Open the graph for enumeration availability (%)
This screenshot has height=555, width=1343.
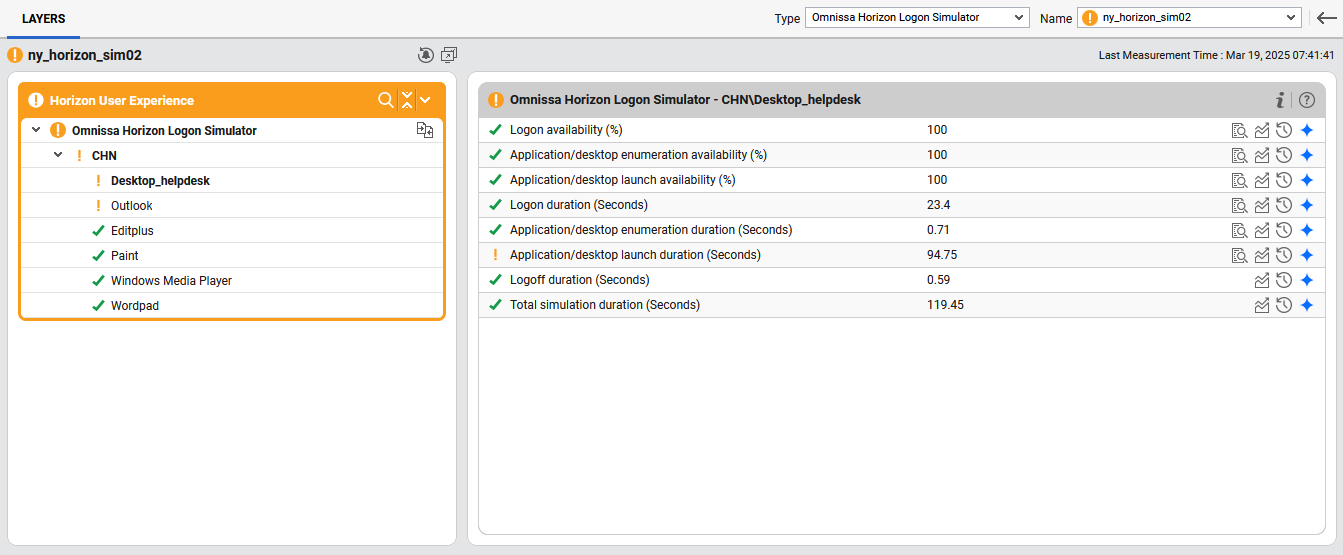pos(1262,155)
